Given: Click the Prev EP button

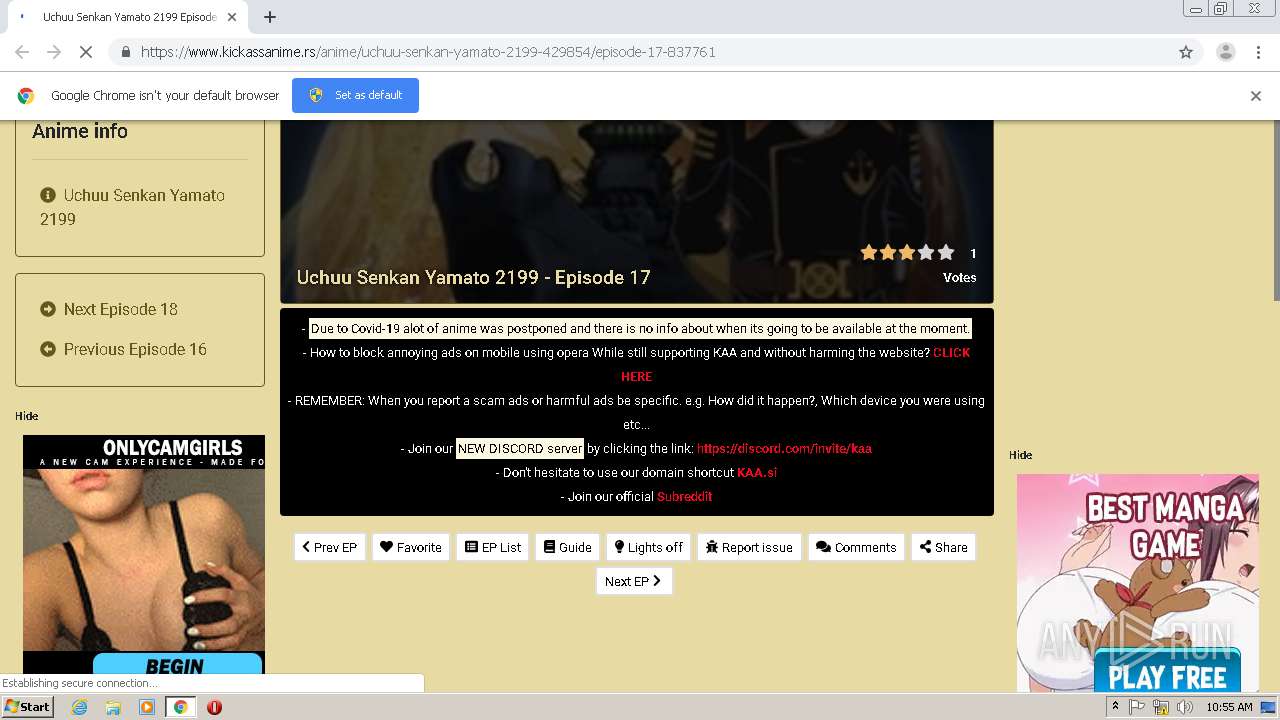Looking at the screenshot, I should point(330,547).
